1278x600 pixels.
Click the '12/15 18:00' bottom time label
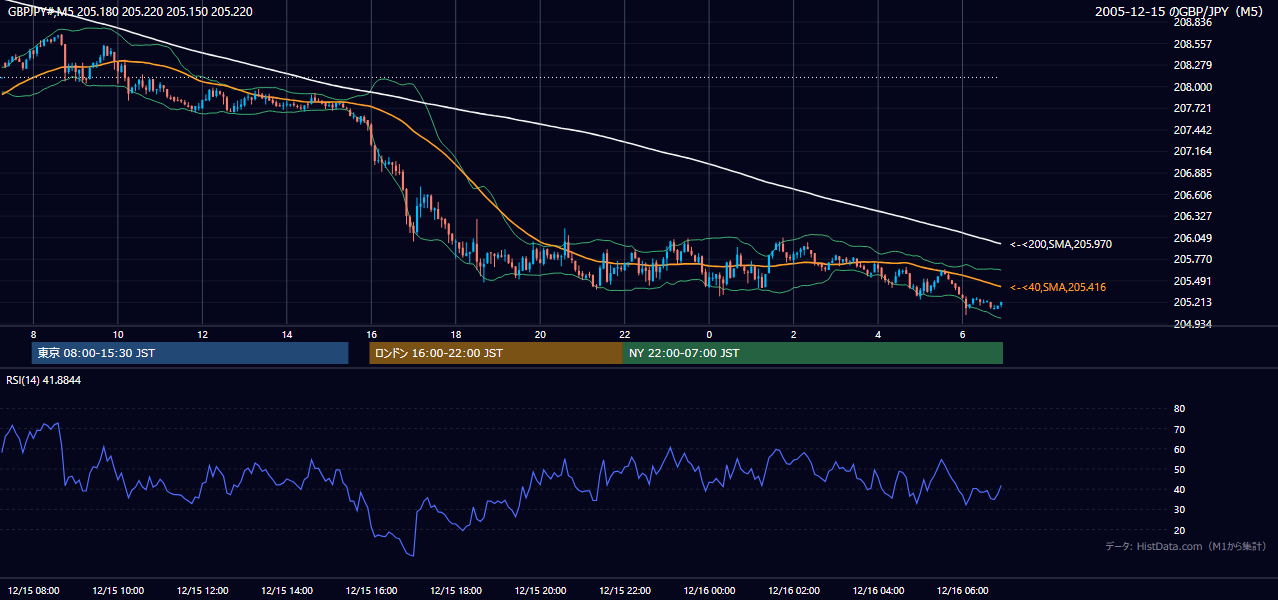pyautogui.click(x=455, y=590)
